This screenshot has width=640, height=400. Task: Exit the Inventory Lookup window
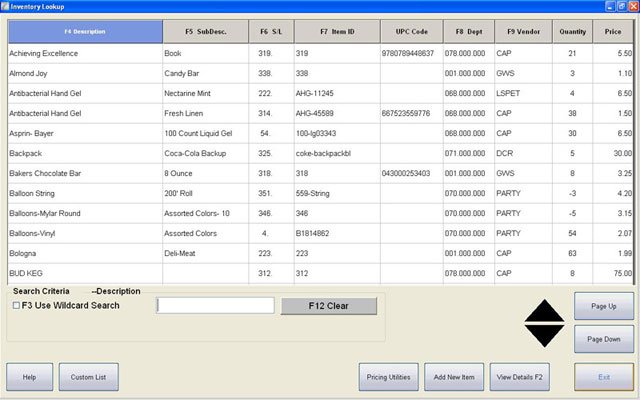604,376
